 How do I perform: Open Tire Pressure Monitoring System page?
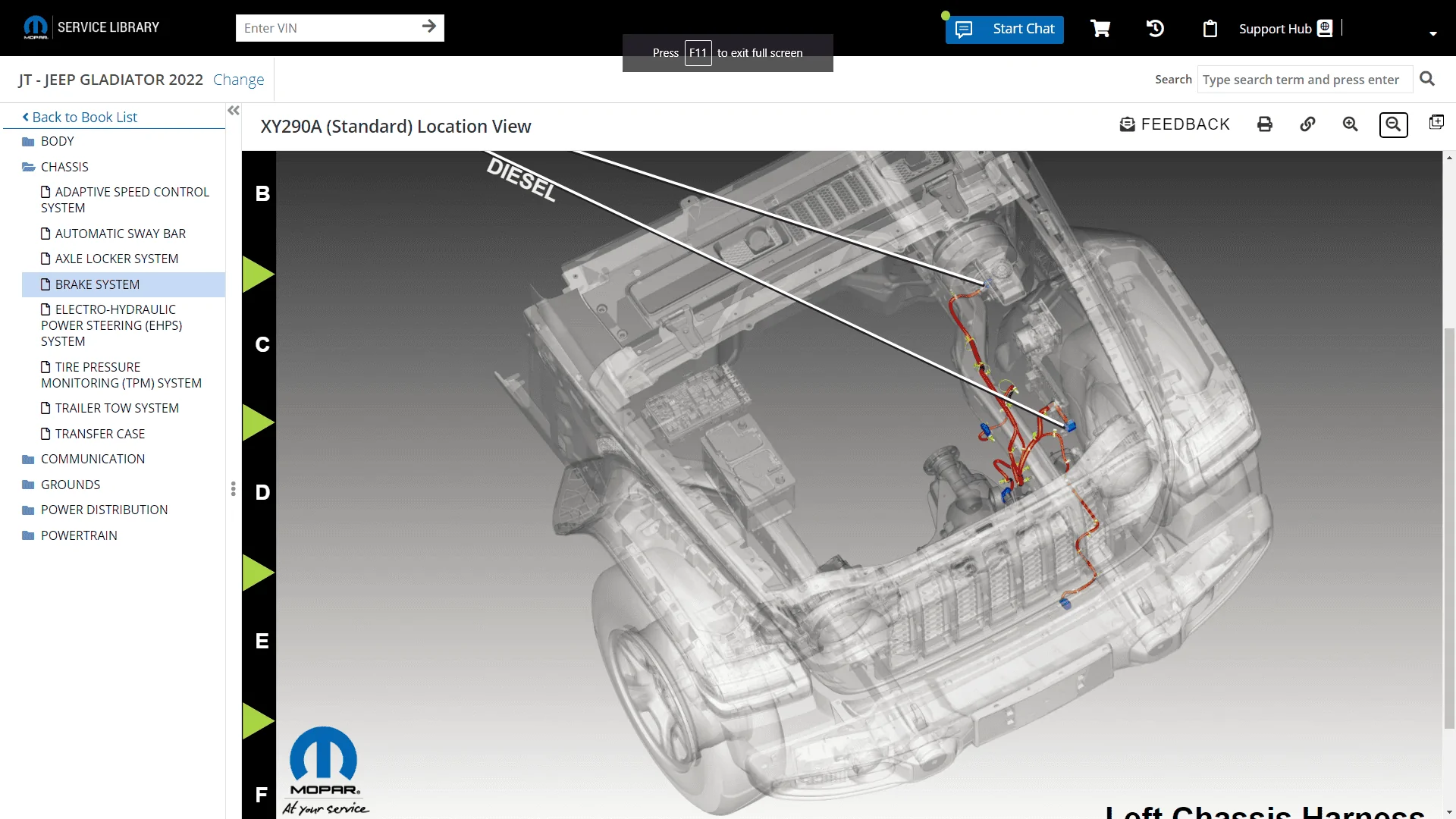(x=121, y=375)
